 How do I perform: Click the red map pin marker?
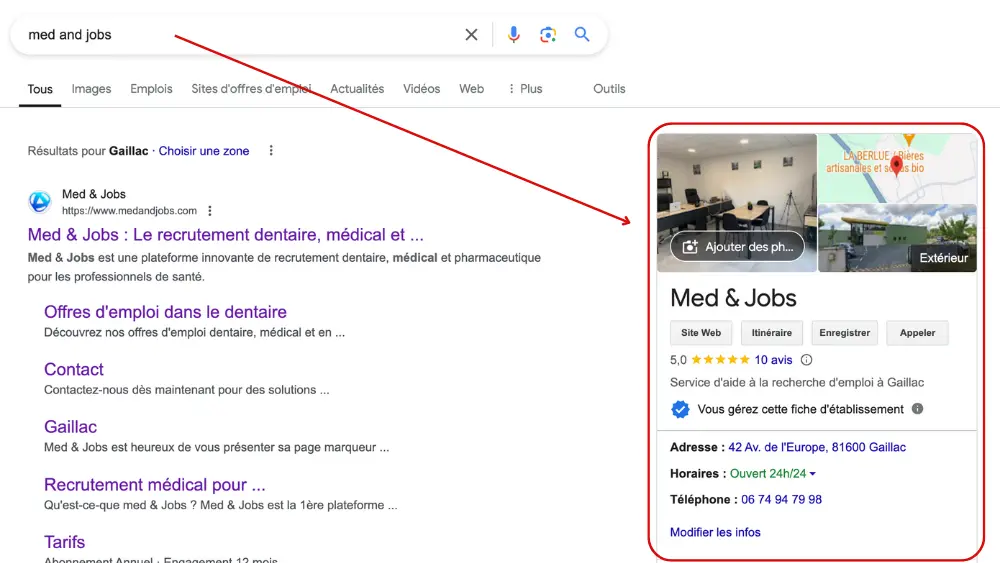click(896, 165)
